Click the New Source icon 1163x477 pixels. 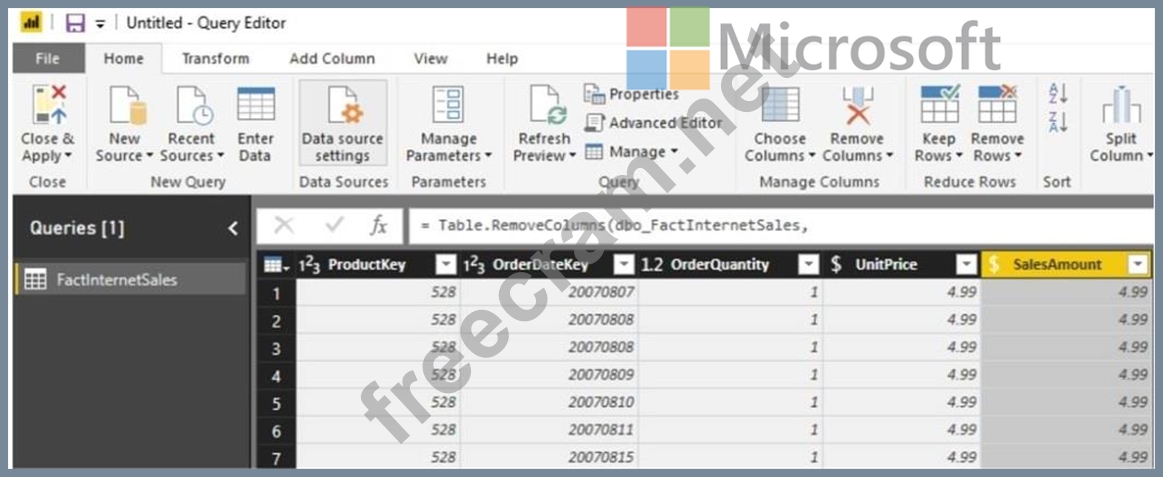click(128, 104)
